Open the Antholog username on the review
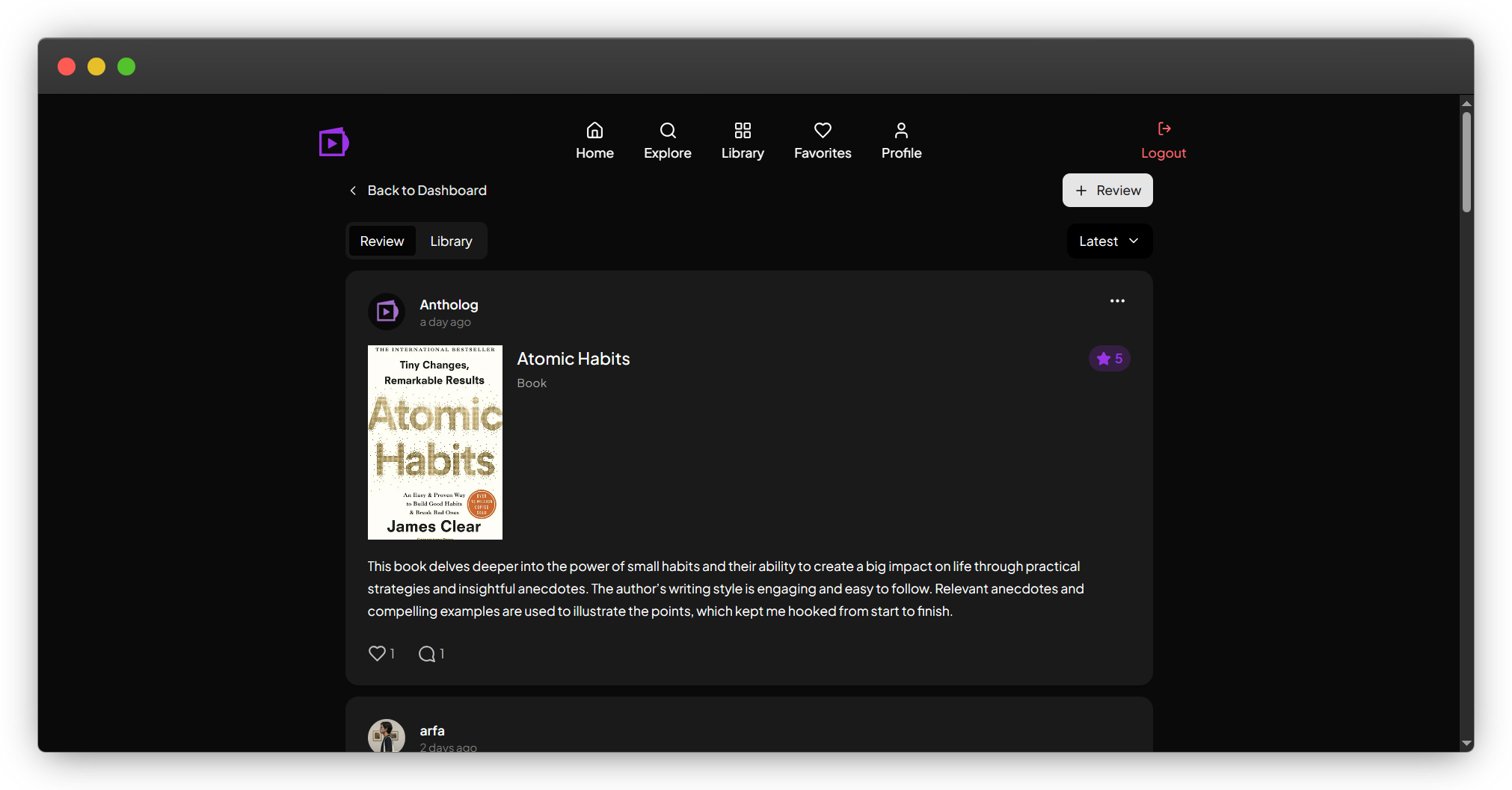Image resolution: width=1512 pixels, height=790 pixels. click(449, 304)
